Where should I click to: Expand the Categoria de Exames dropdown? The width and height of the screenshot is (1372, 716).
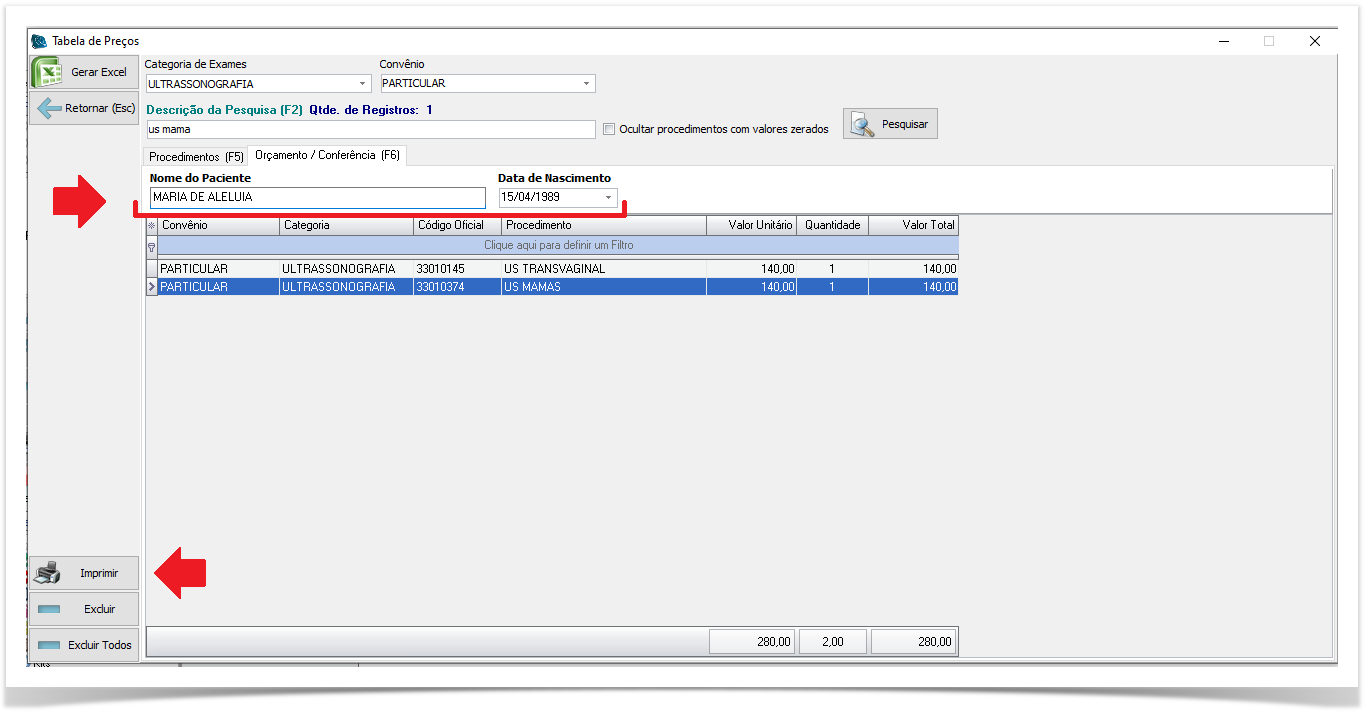362,84
